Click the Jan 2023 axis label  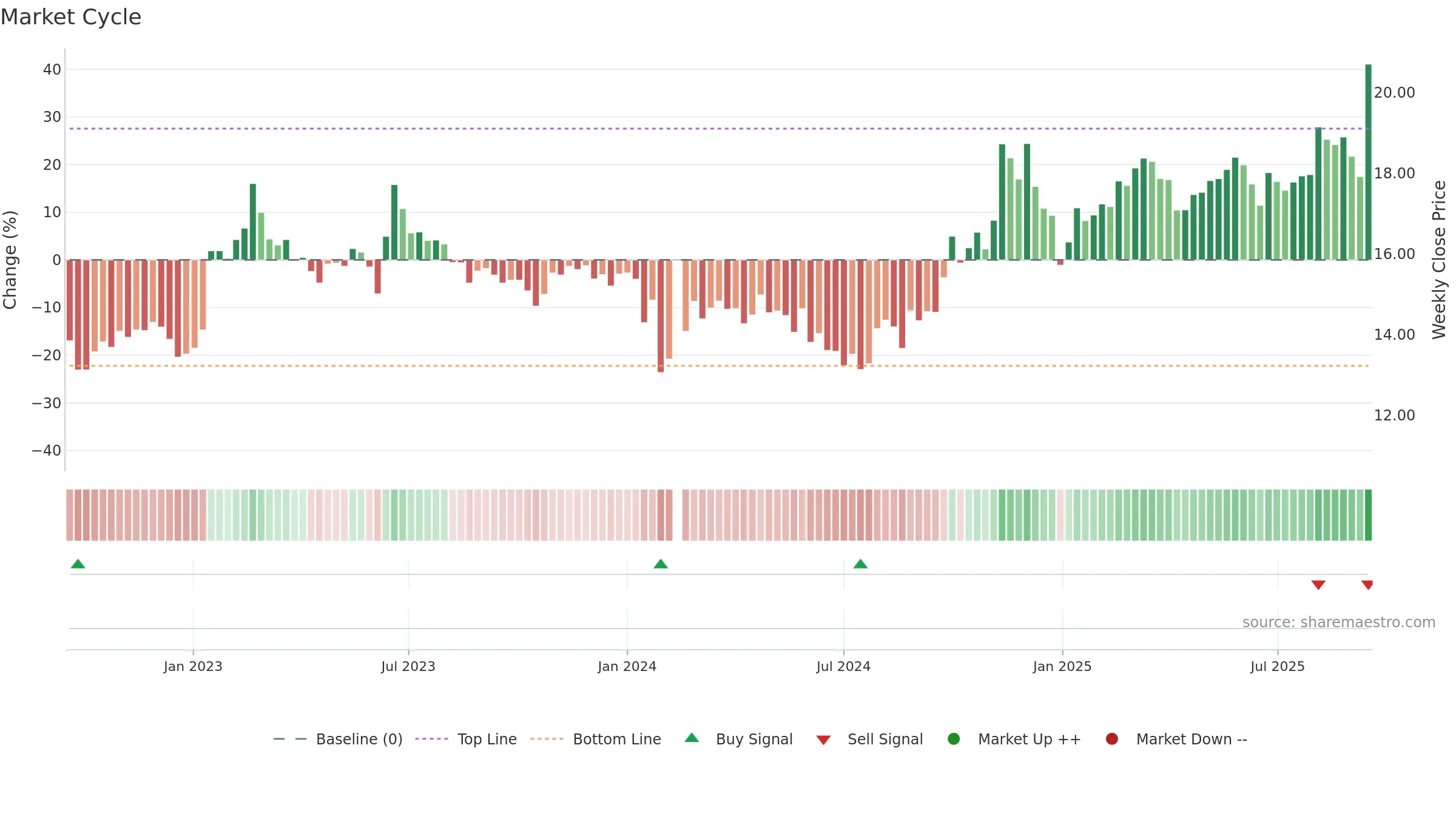pos(193,666)
